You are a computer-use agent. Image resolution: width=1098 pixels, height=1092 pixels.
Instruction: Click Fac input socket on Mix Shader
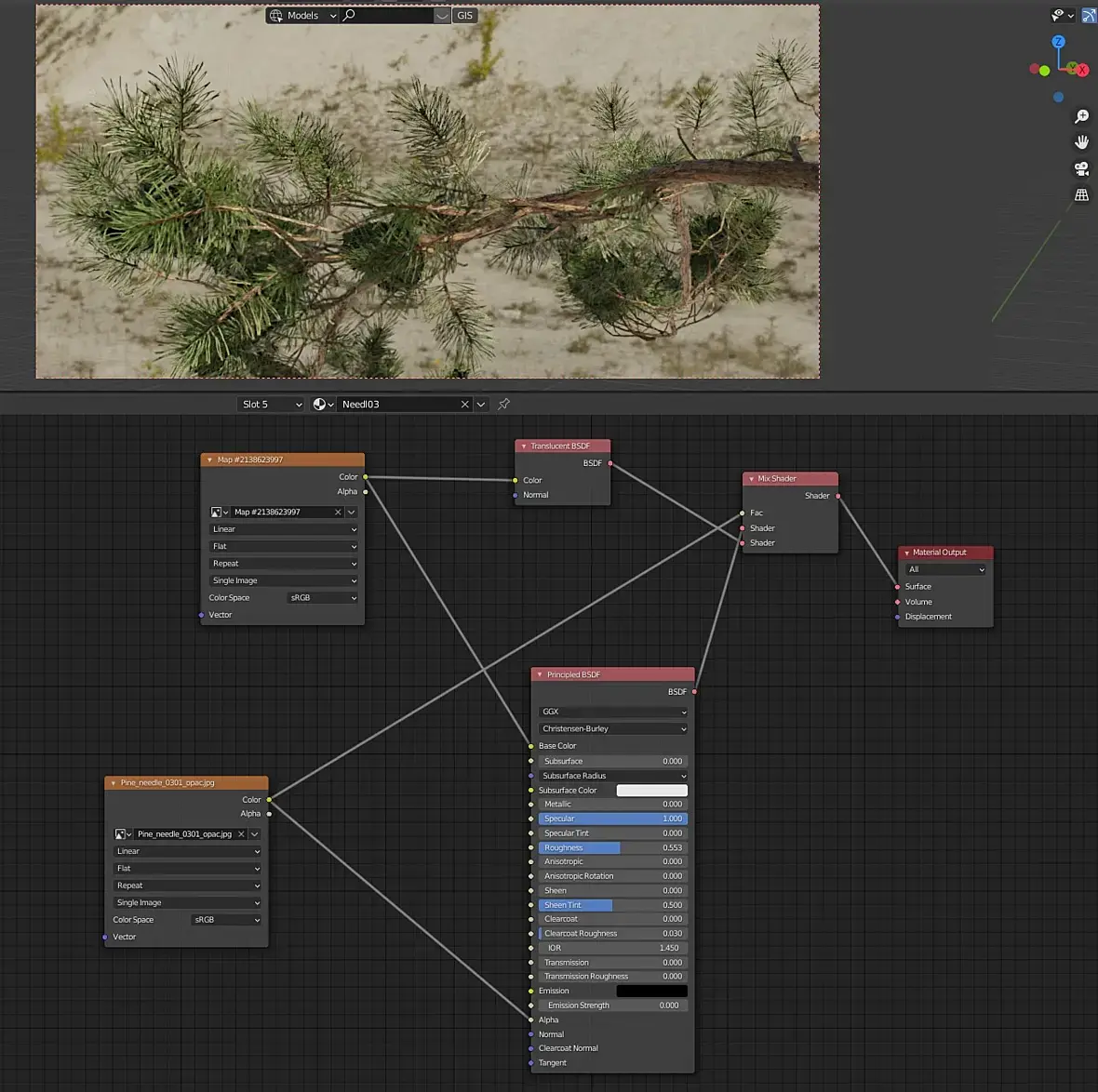(x=743, y=513)
